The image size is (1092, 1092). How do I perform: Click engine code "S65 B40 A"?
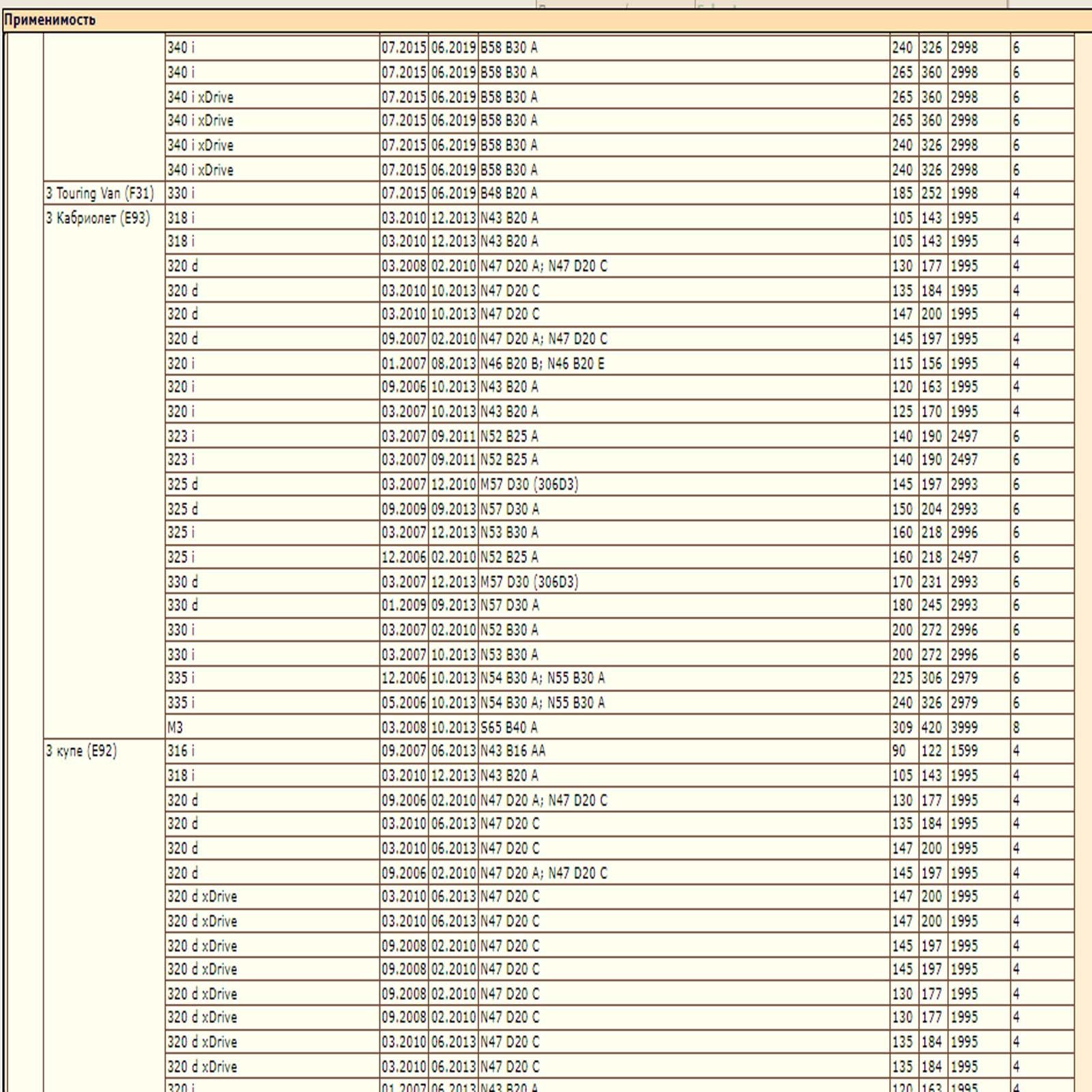click(508, 728)
